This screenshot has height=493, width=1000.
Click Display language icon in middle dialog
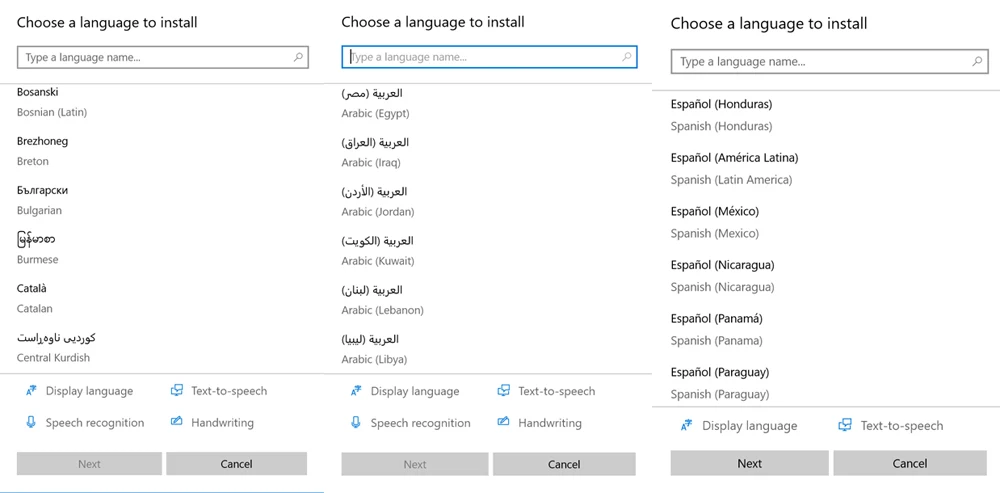(x=357, y=391)
